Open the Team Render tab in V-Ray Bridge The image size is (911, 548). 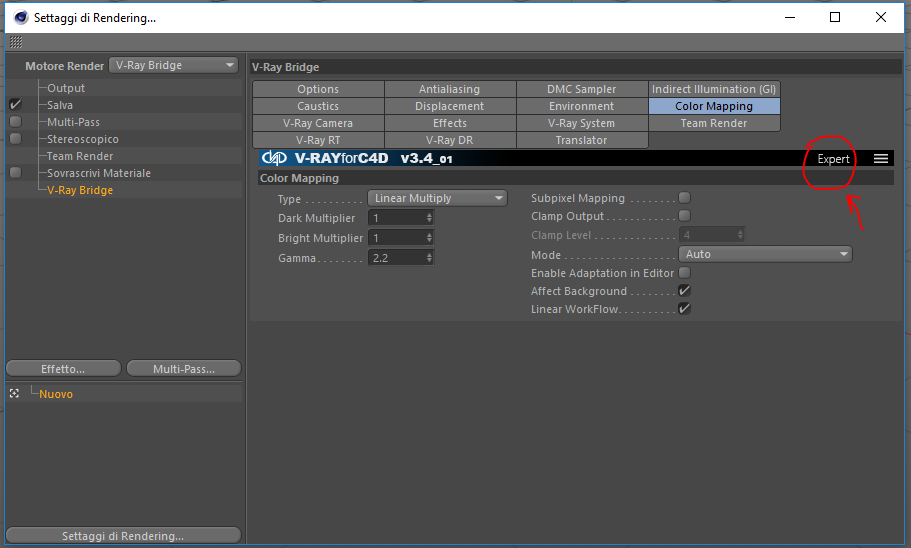[x=714, y=123]
